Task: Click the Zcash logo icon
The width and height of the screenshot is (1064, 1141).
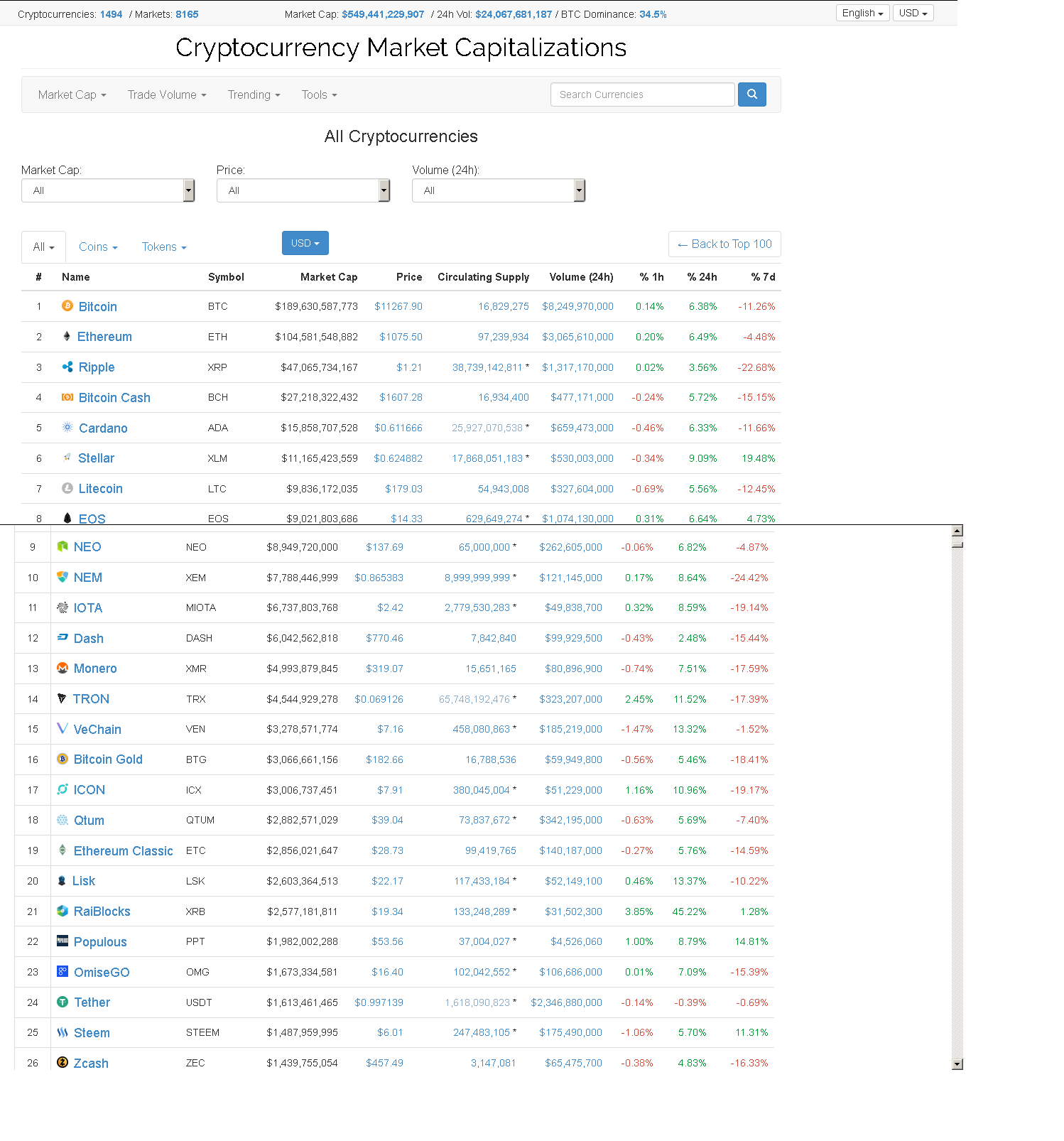Action: click(63, 1062)
